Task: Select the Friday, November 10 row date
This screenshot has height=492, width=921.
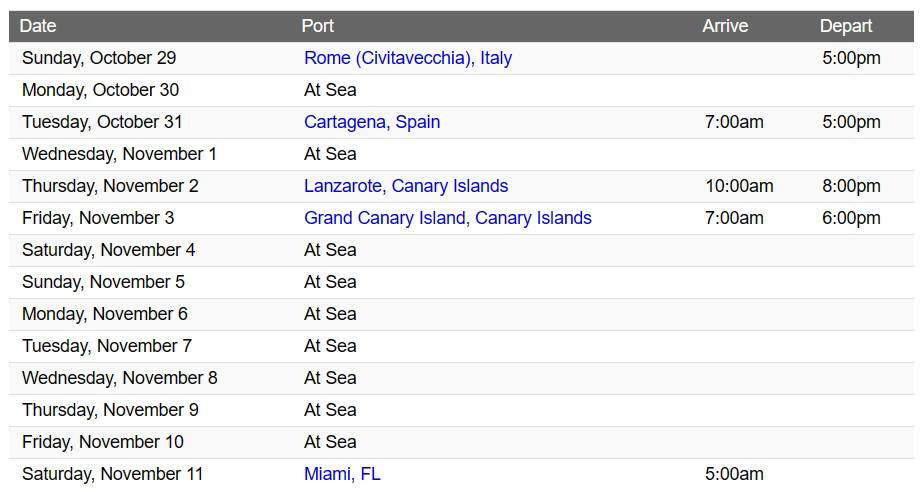Action: point(103,442)
